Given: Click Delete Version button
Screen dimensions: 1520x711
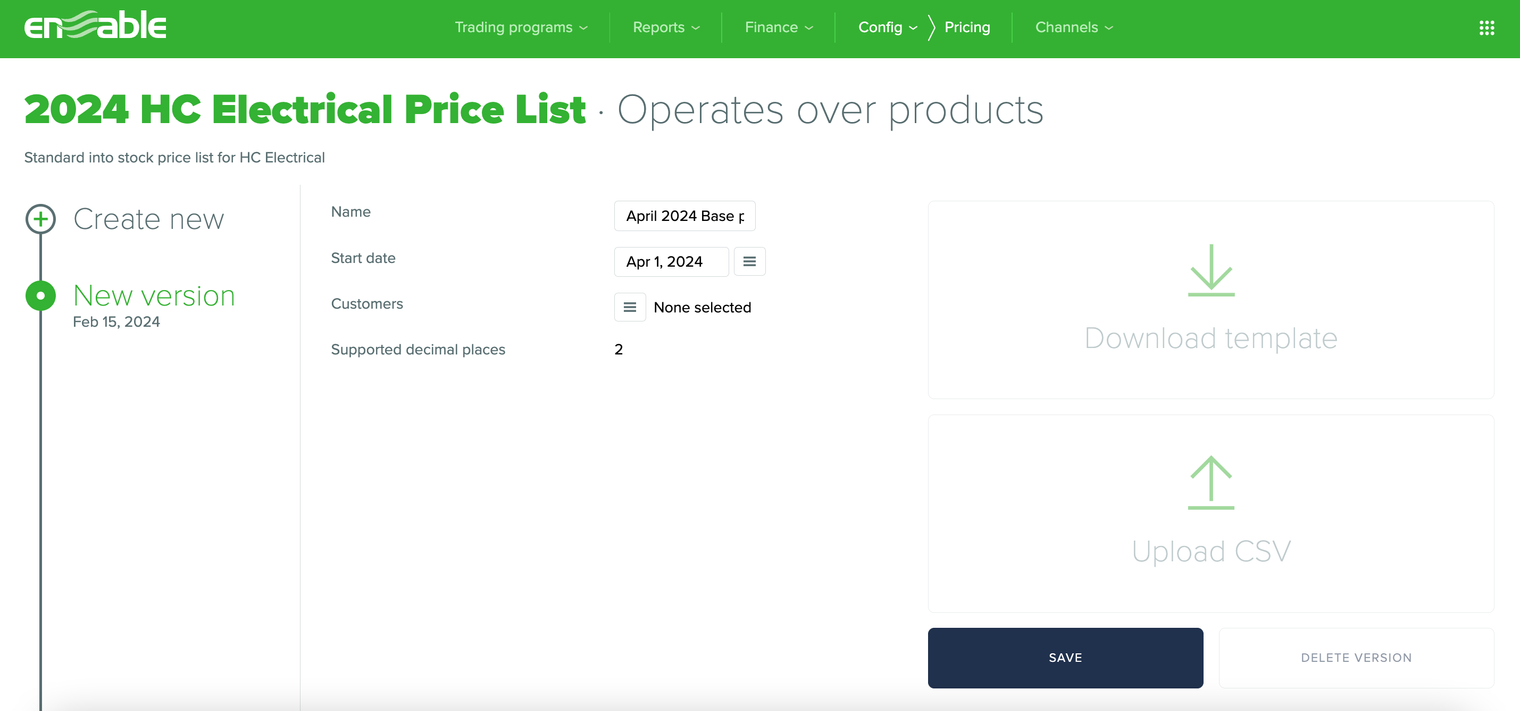Looking at the screenshot, I should [x=1356, y=658].
